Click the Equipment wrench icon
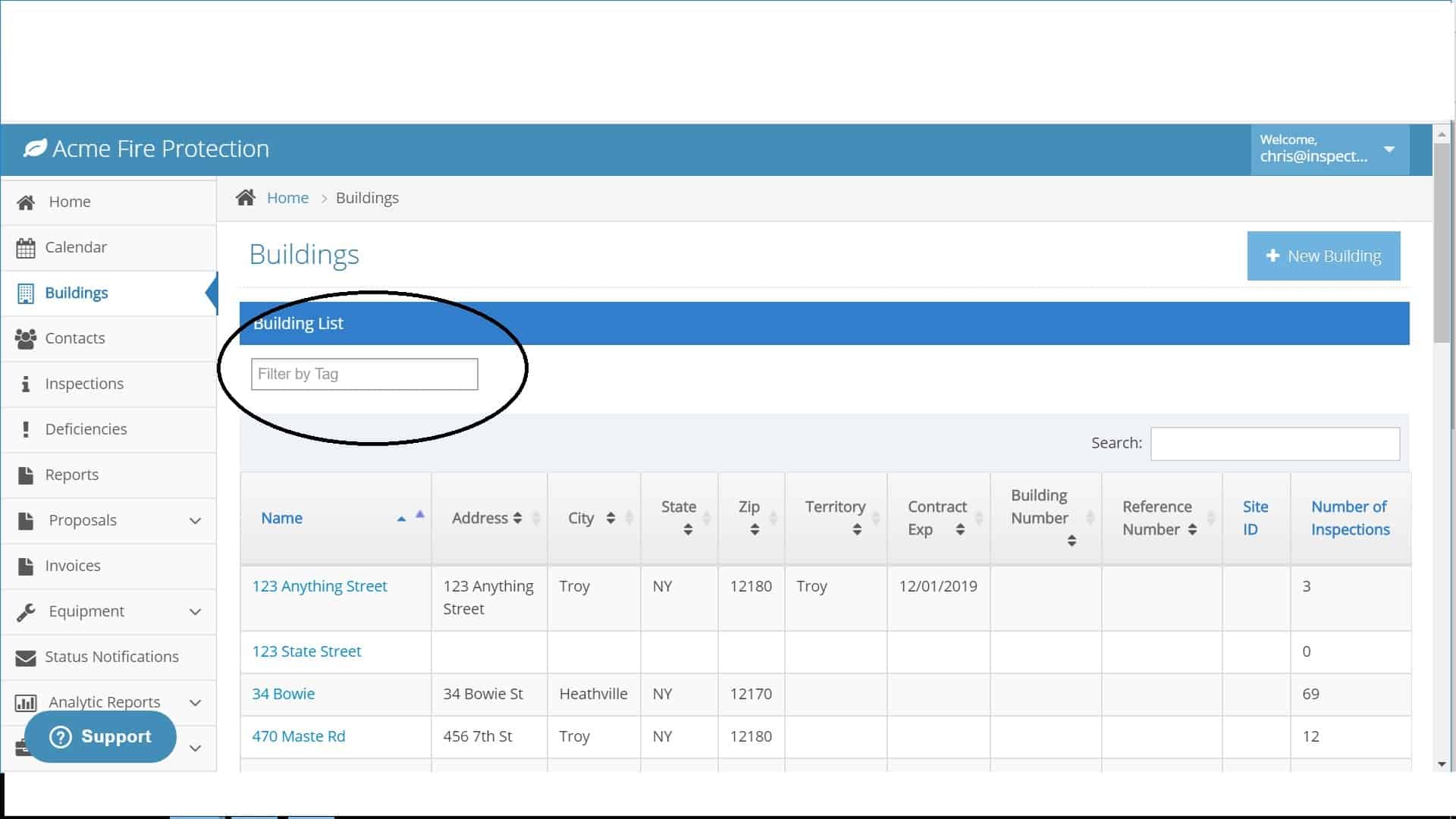Screen dimensions: 1456x819 tap(25, 612)
